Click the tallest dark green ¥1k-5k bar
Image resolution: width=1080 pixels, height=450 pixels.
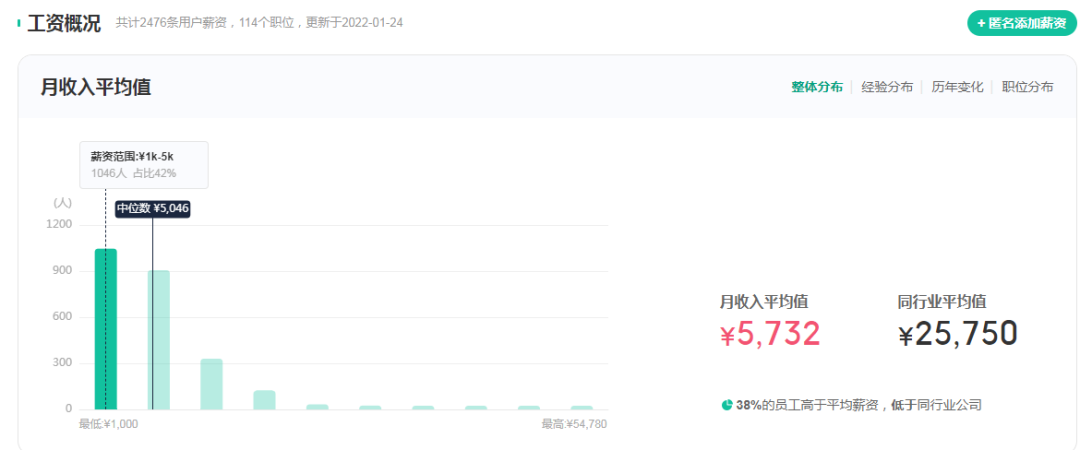(x=106, y=328)
